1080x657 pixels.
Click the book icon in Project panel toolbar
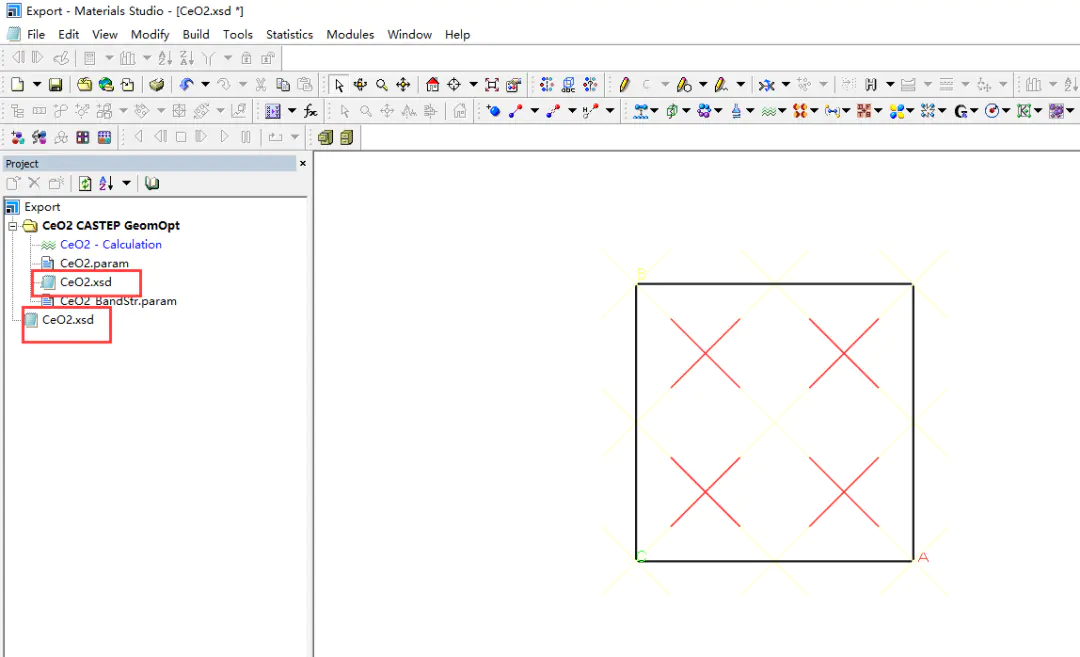[152, 183]
